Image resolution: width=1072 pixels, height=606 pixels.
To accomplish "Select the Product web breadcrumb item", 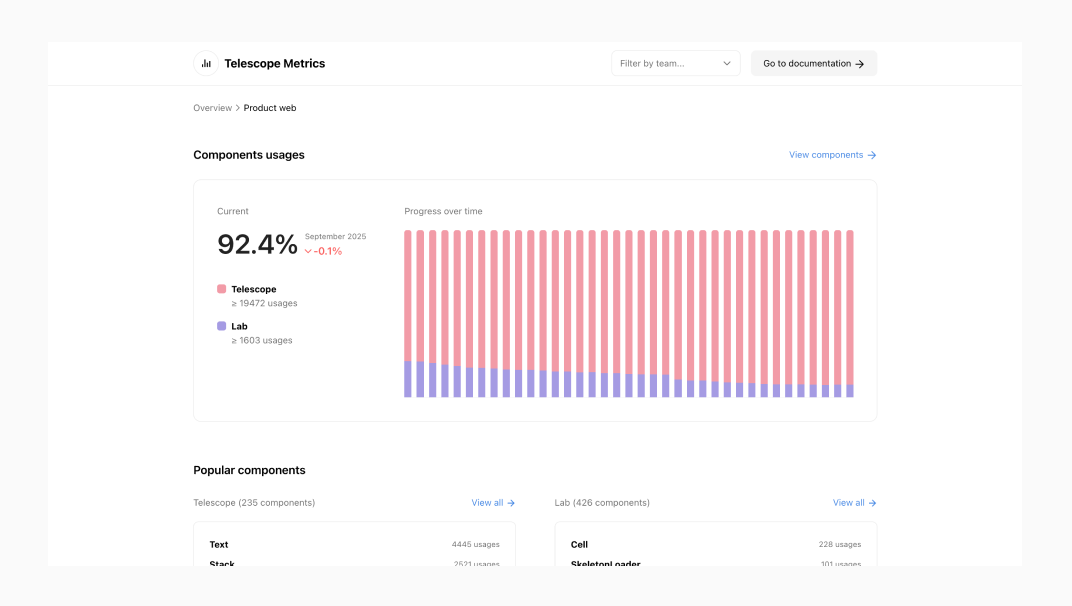I will pos(270,108).
